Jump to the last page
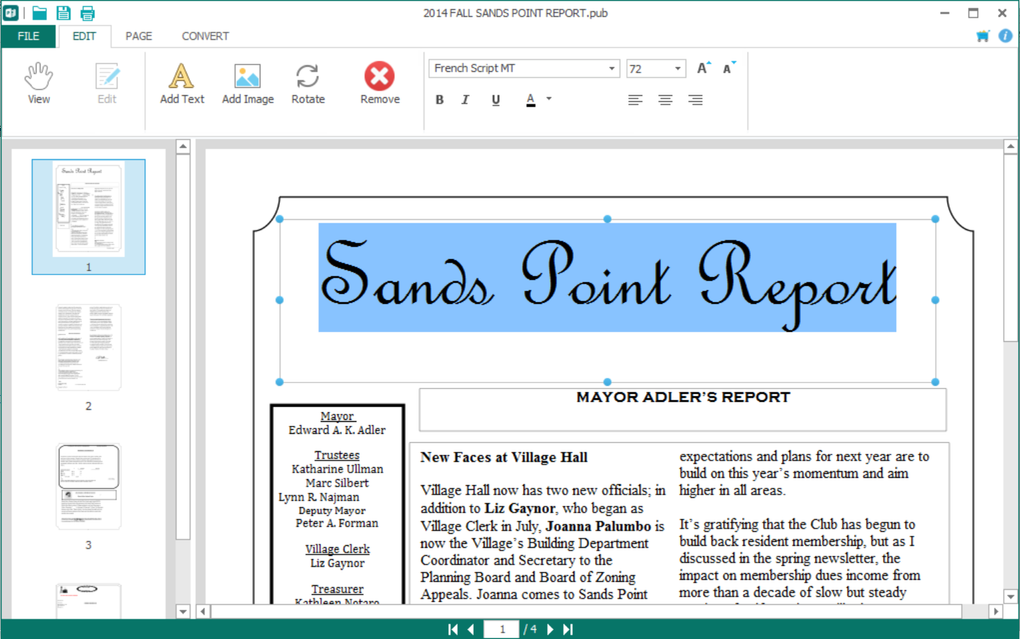The height and width of the screenshot is (639, 1020). 568,629
